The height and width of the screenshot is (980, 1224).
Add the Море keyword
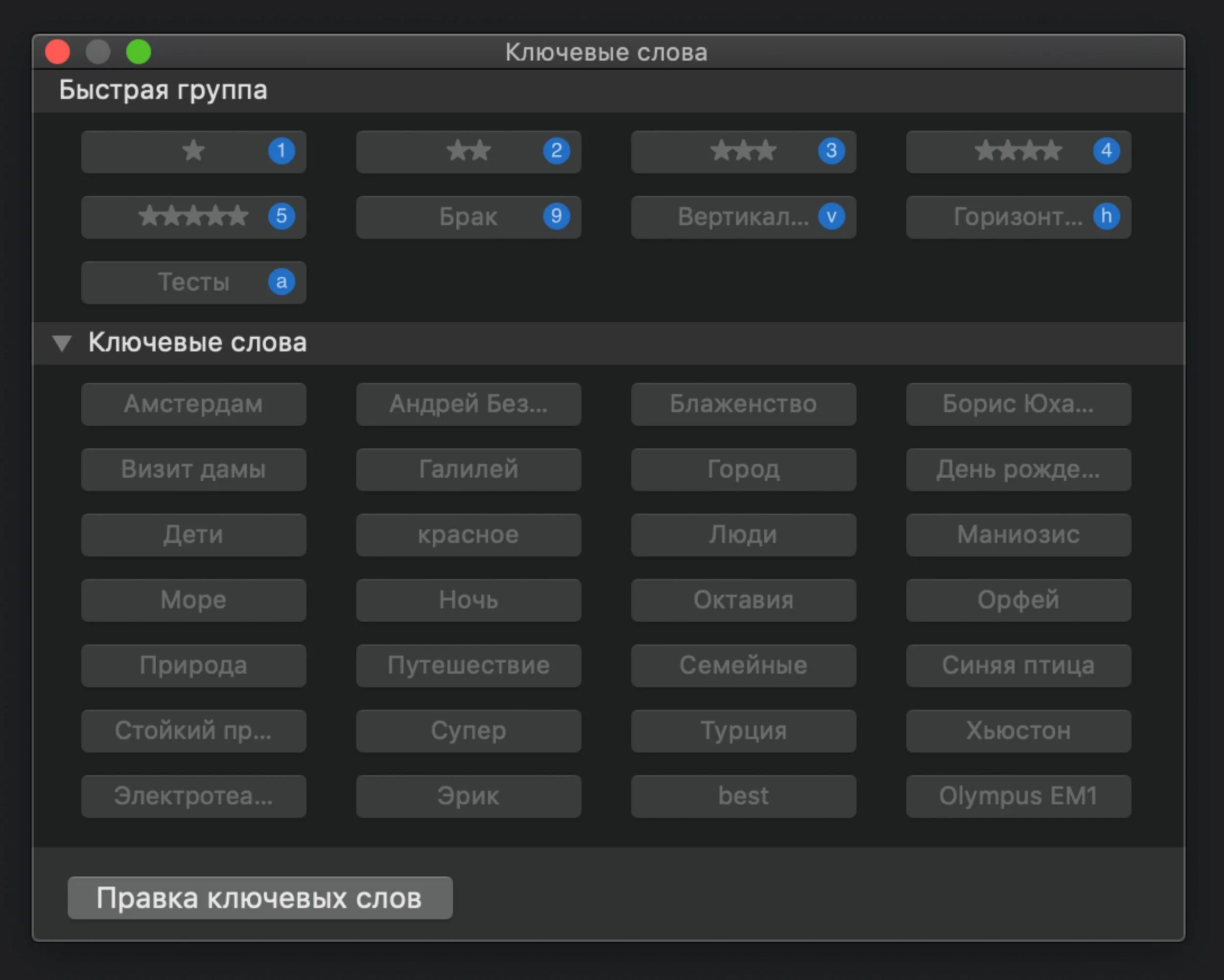[x=193, y=600]
